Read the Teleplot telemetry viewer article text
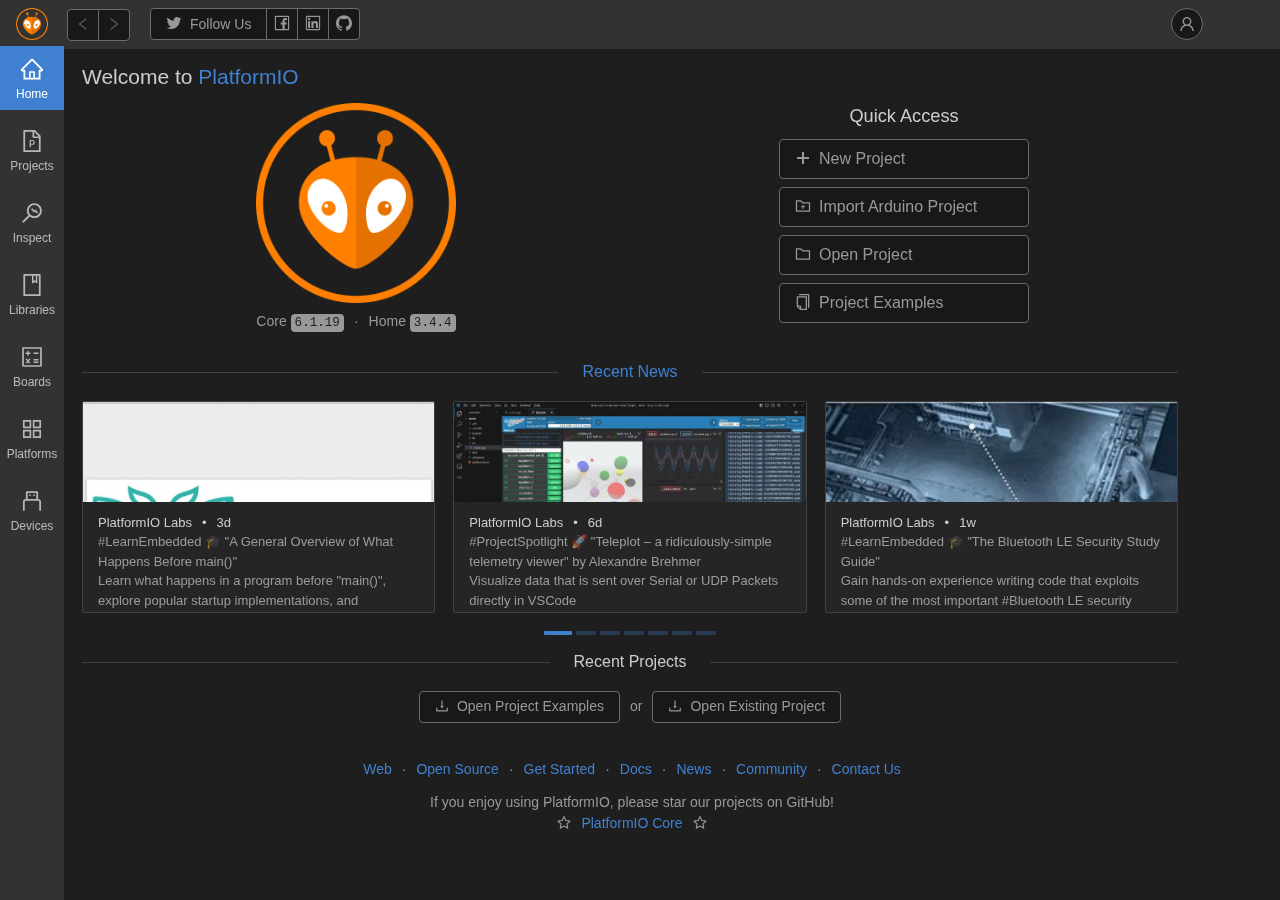The height and width of the screenshot is (900, 1280). click(x=630, y=571)
